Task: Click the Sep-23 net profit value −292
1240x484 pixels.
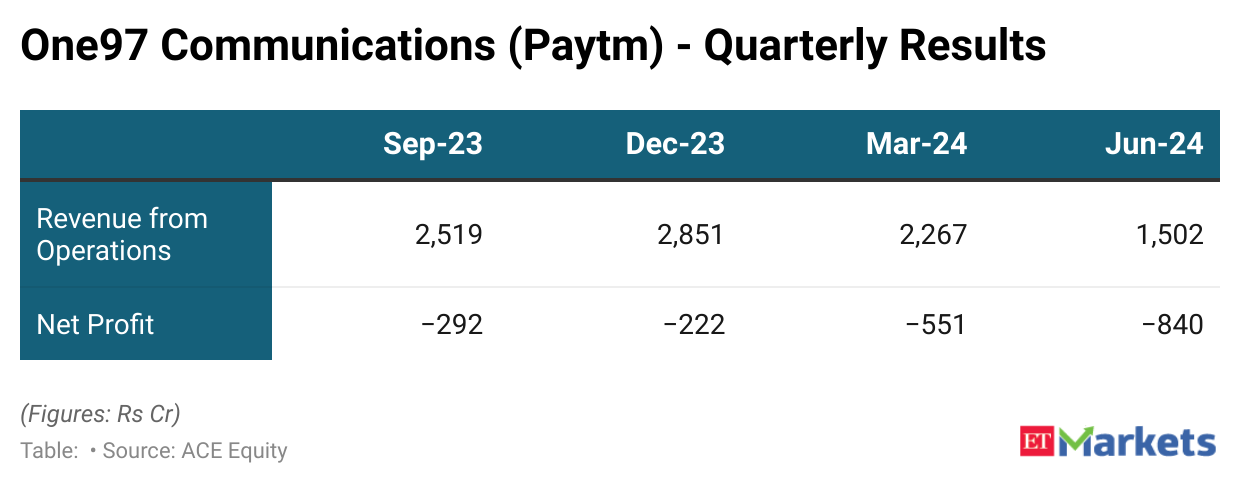Action: pyautogui.click(x=452, y=324)
